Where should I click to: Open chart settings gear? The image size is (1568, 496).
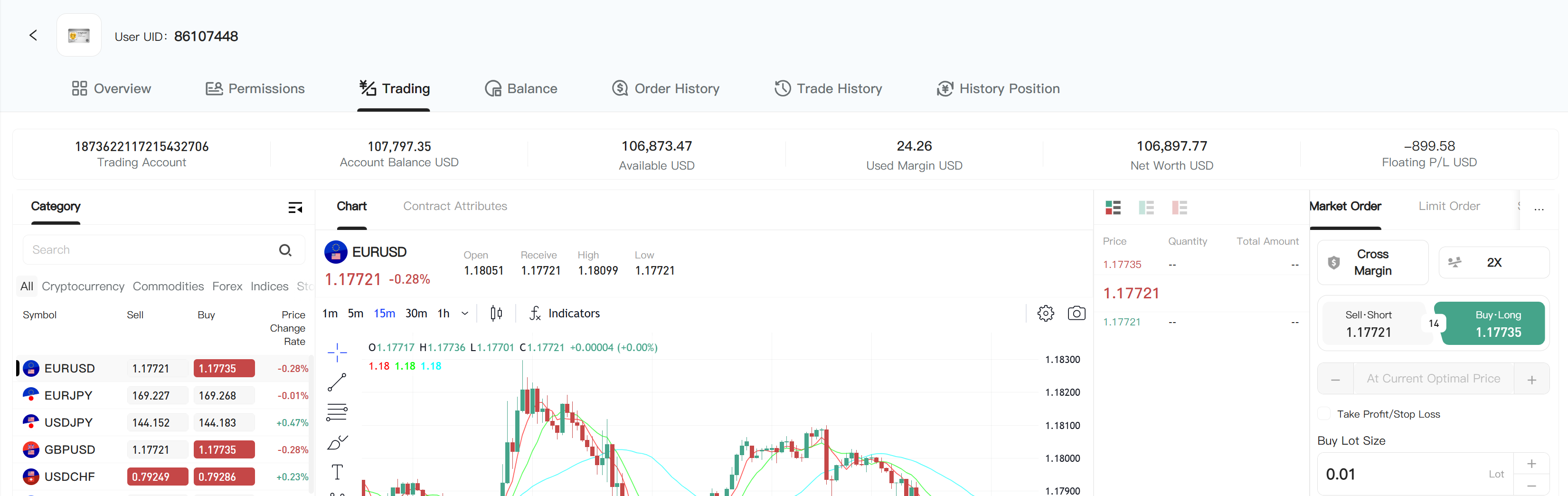tap(1046, 313)
